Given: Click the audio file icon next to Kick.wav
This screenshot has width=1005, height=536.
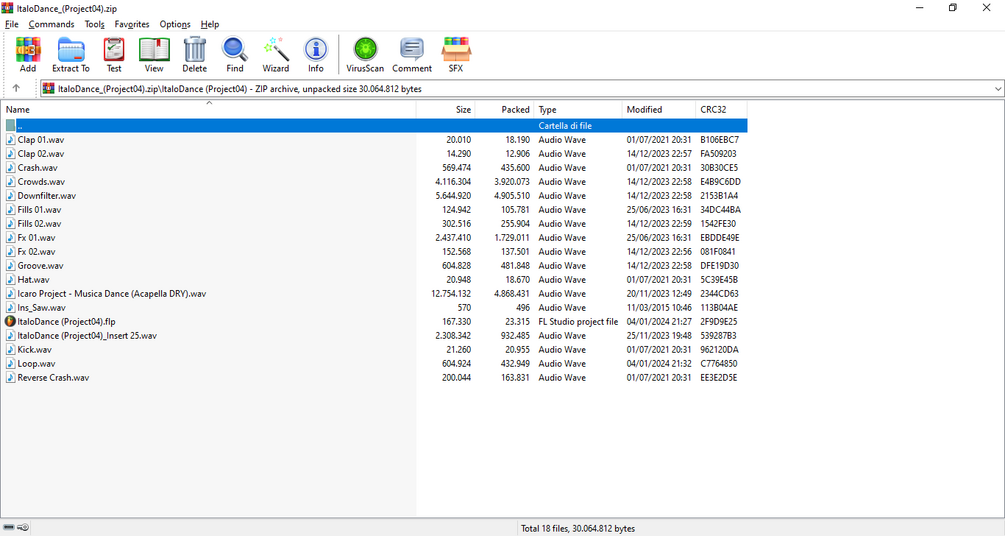Looking at the screenshot, I should pyautogui.click(x=11, y=349).
